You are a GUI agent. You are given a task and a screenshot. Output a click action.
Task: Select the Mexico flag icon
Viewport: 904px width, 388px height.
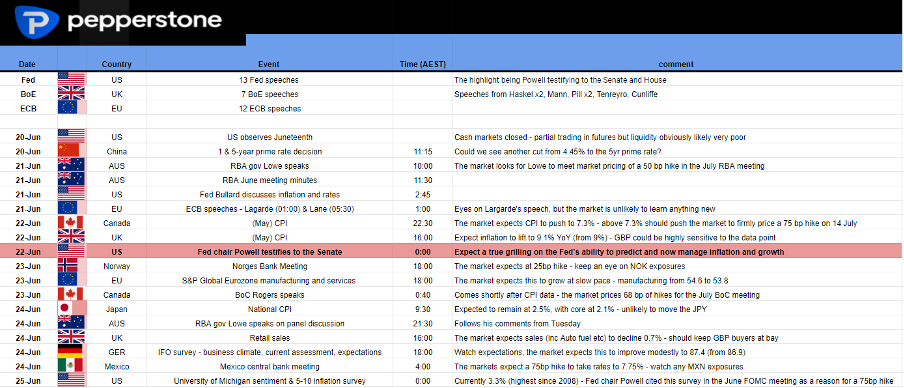click(x=71, y=366)
